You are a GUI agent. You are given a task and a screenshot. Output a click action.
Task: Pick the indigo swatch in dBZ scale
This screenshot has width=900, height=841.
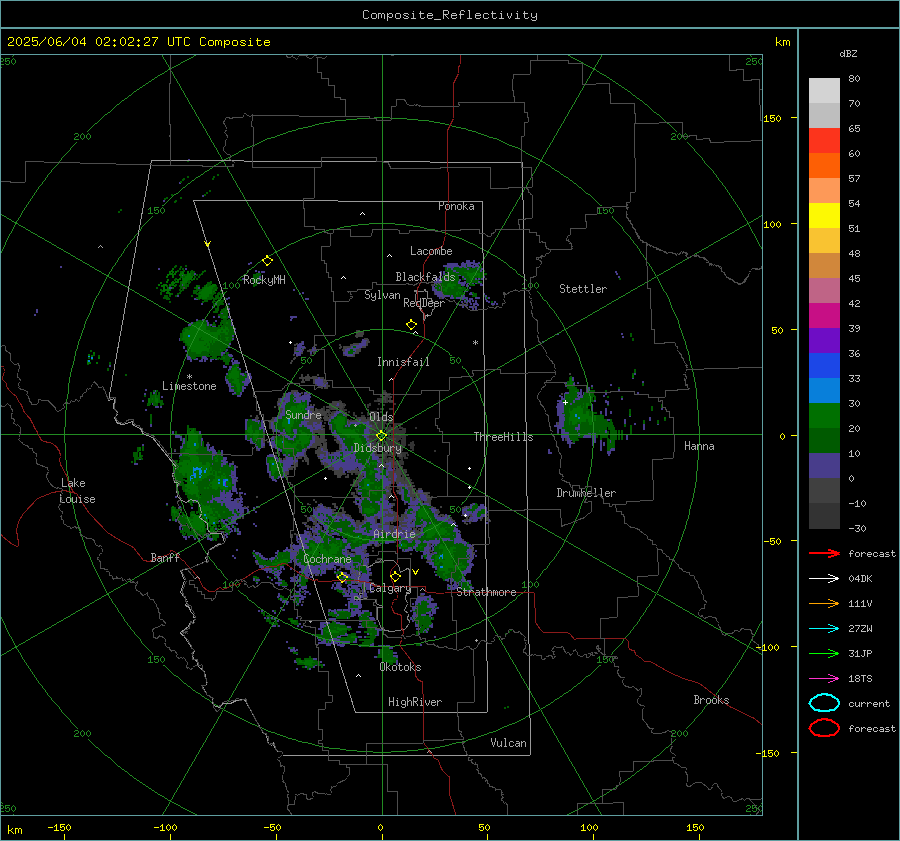[824, 465]
